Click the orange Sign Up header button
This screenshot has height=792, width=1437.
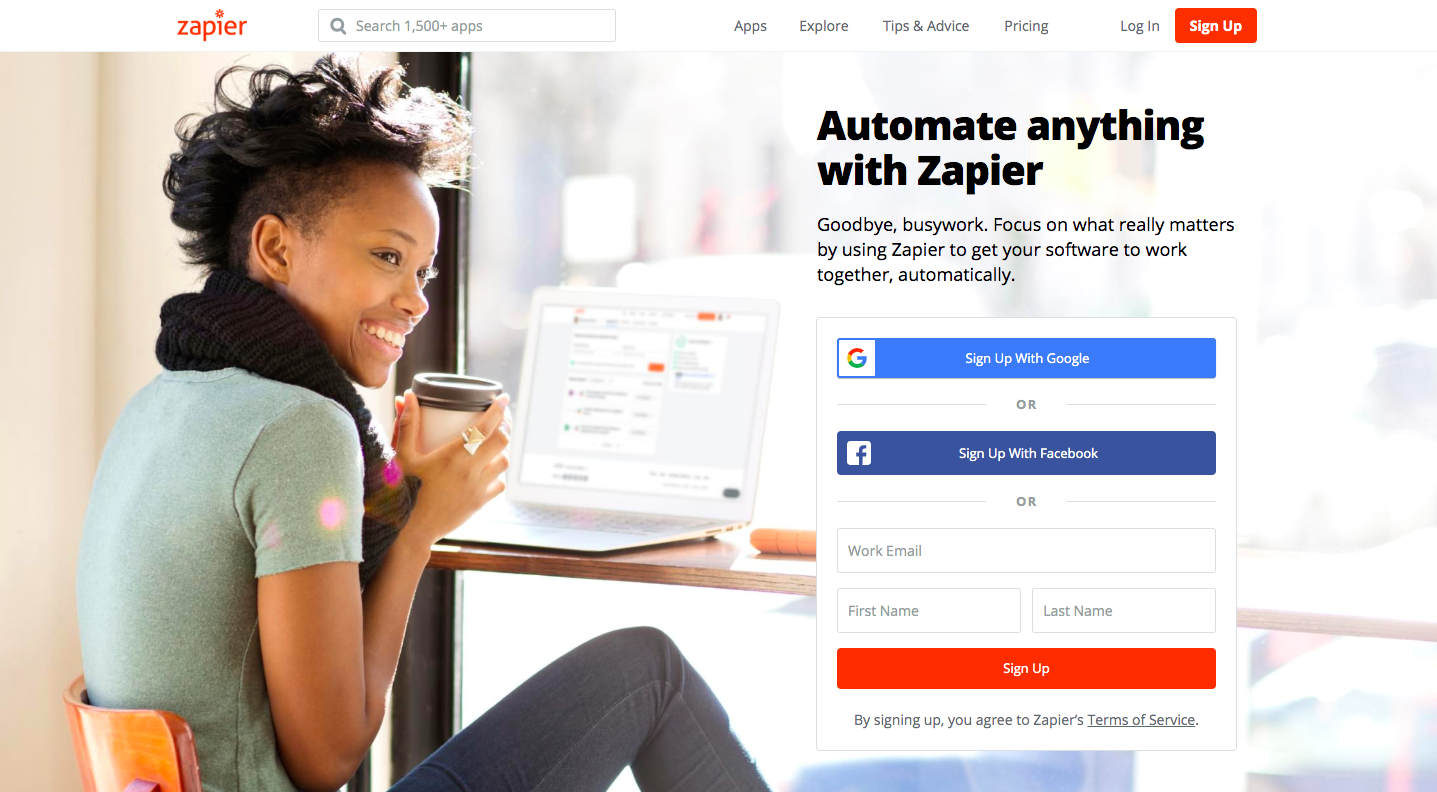tap(1216, 26)
